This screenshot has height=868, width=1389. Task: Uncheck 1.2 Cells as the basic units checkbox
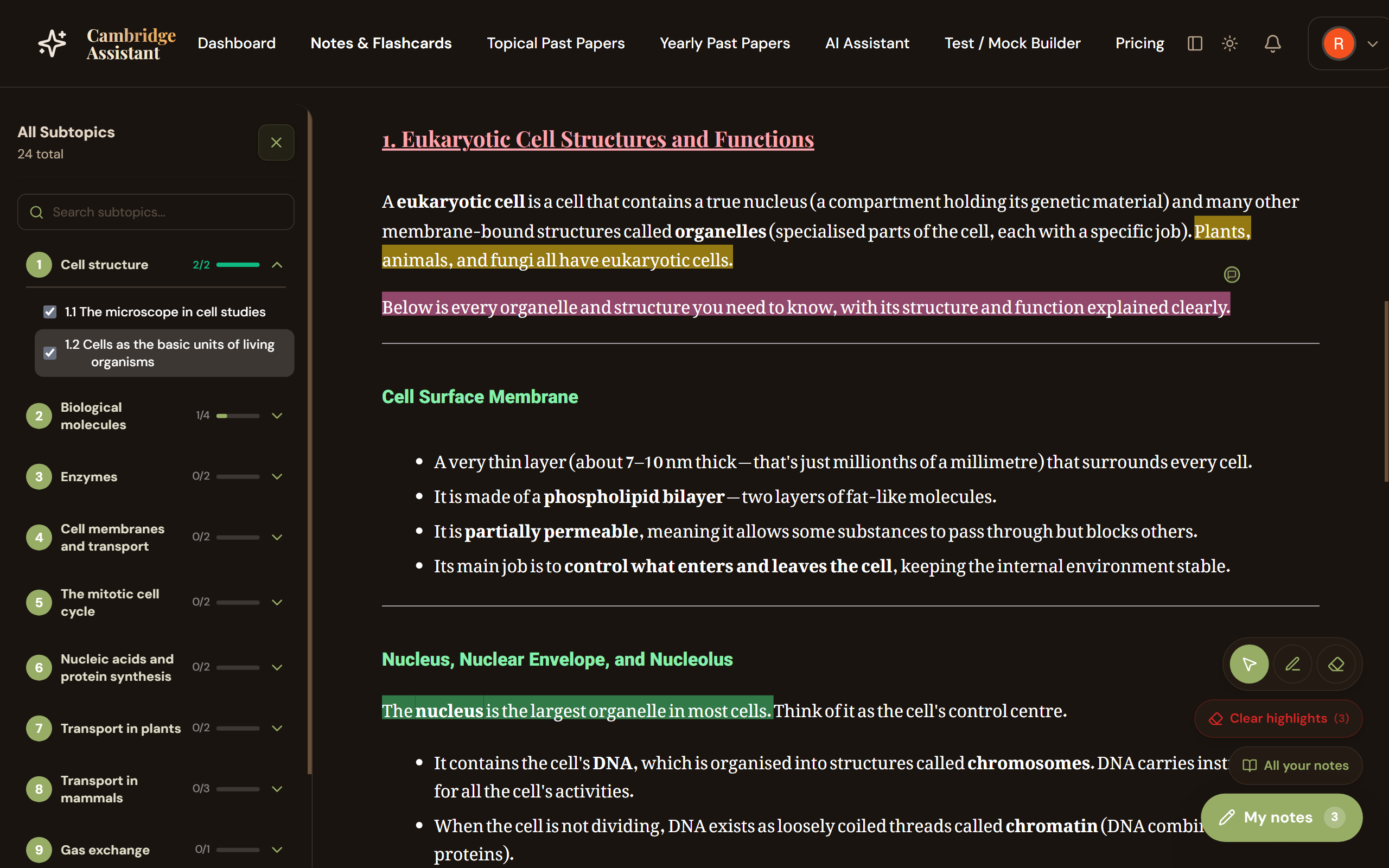50,353
